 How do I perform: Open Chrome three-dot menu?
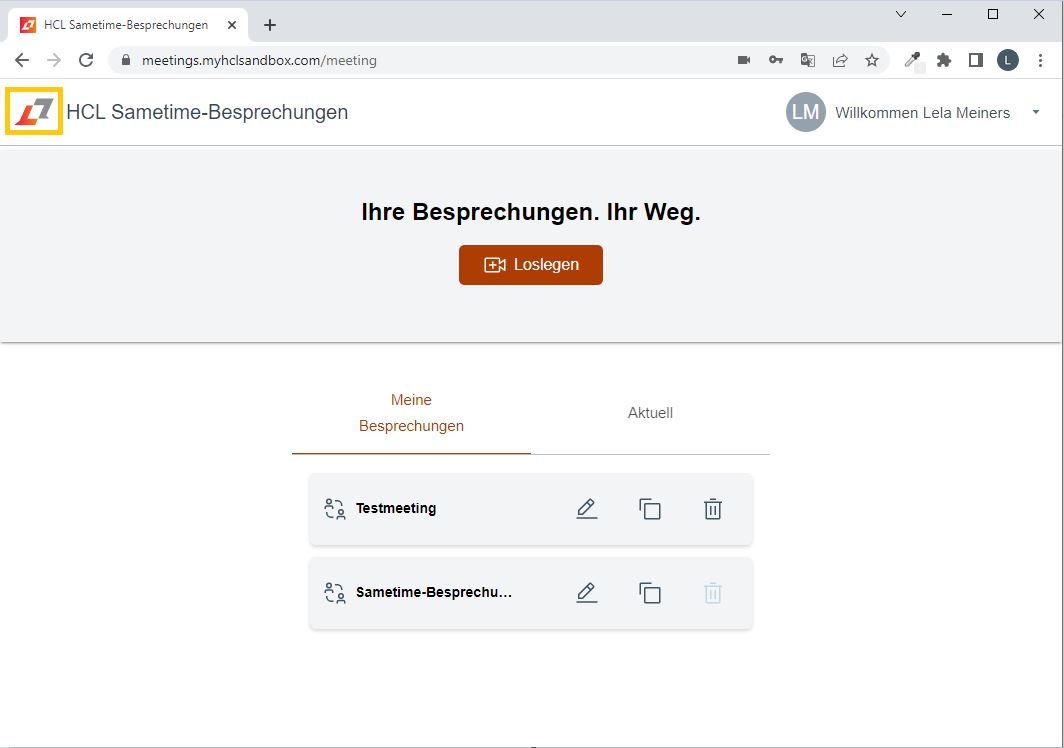pos(1040,60)
